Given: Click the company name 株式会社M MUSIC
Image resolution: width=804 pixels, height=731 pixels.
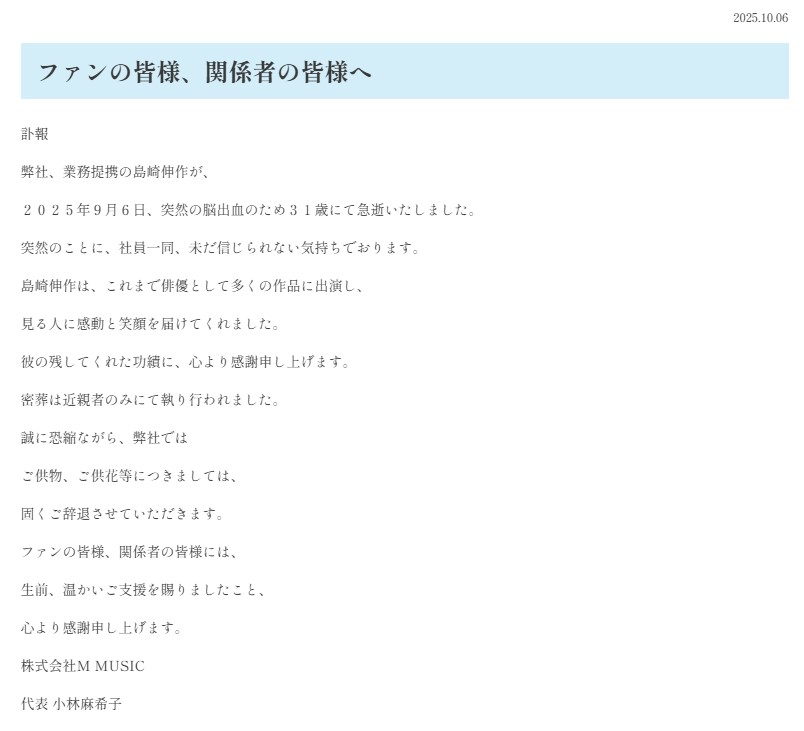Looking at the screenshot, I should 83,666.
